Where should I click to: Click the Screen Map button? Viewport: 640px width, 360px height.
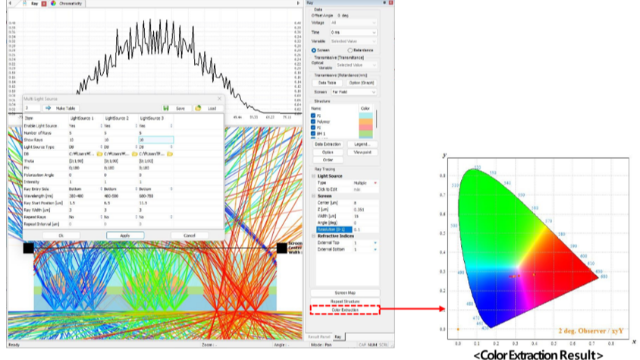point(345,293)
